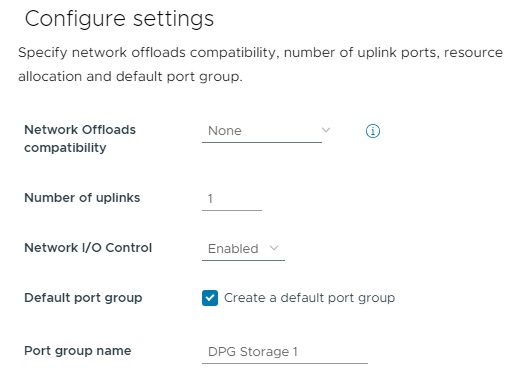The width and height of the screenshot is (516, 377).
Task: Click the 'Default port group' field label
Action: 83,298
